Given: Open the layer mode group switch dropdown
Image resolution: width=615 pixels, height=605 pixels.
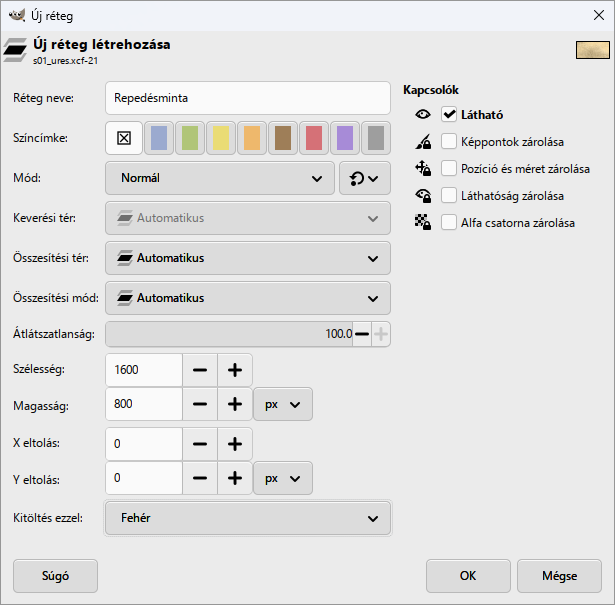Looking at the screenshot, I should (x=365, y=178).
